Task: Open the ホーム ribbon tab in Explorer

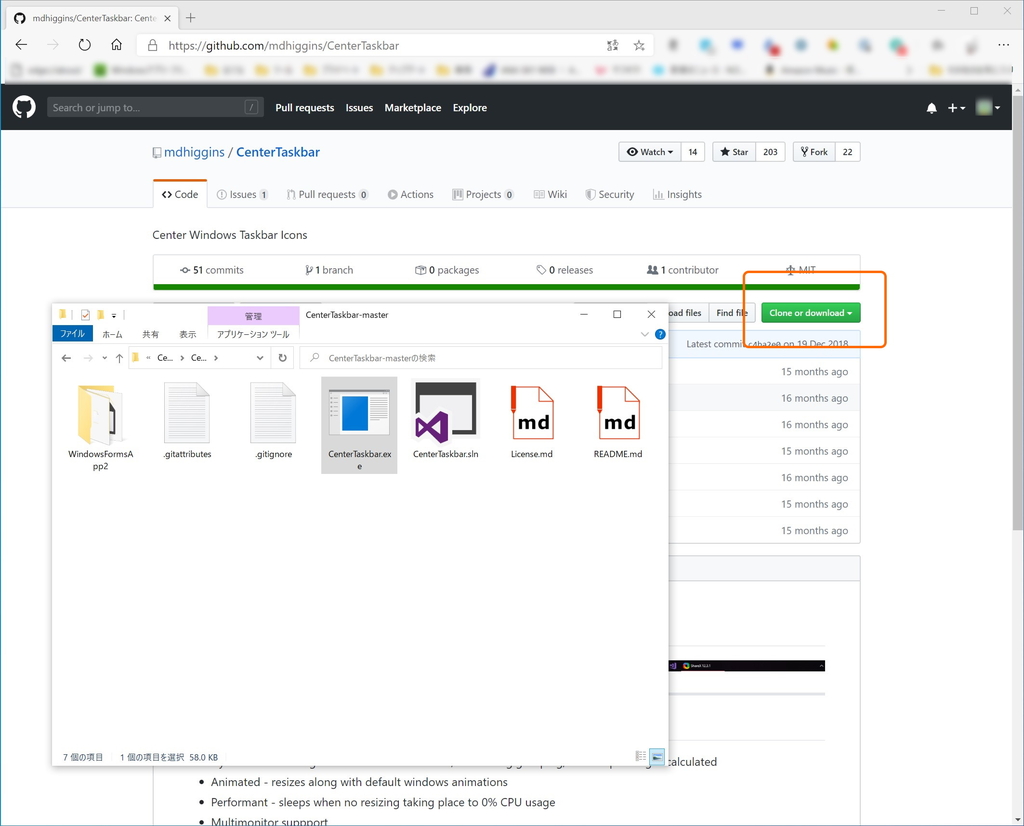Action: click(x=112, y=334)
